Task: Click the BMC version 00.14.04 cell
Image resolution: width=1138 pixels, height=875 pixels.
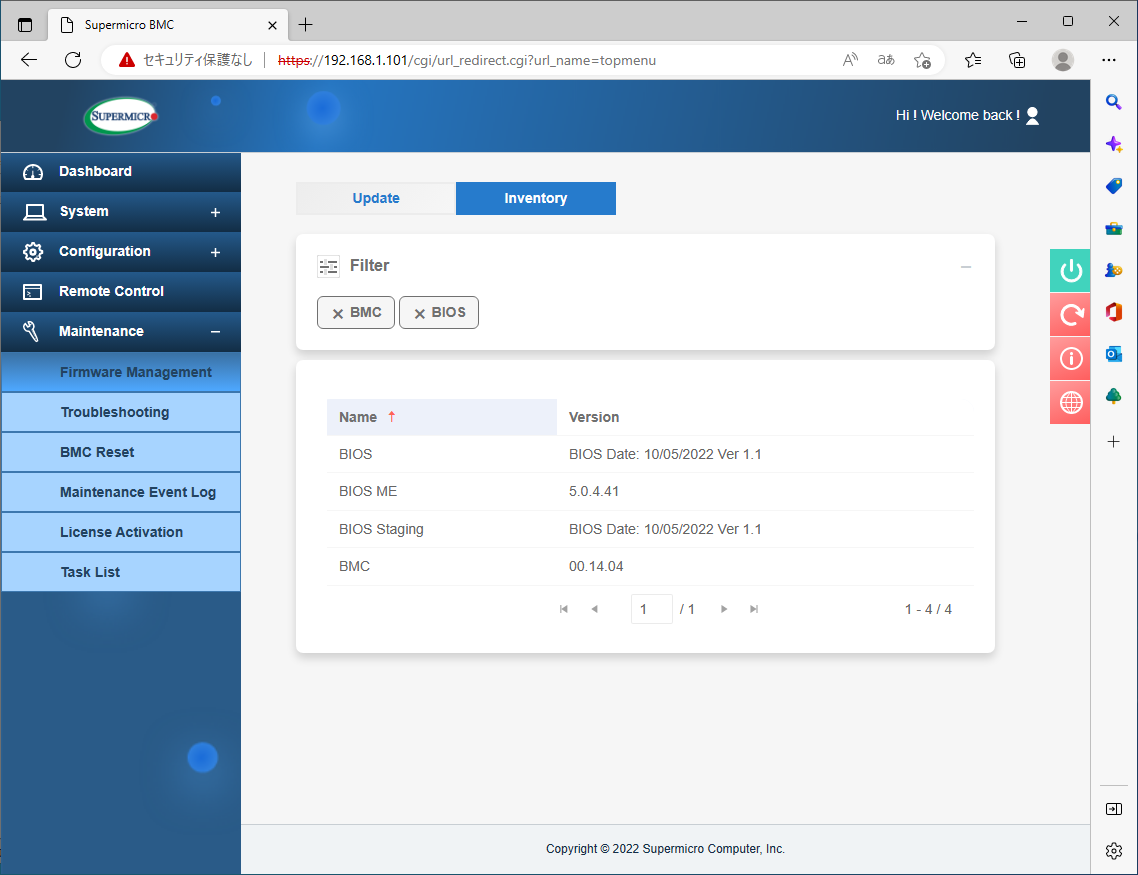Action: click(596, 566)
